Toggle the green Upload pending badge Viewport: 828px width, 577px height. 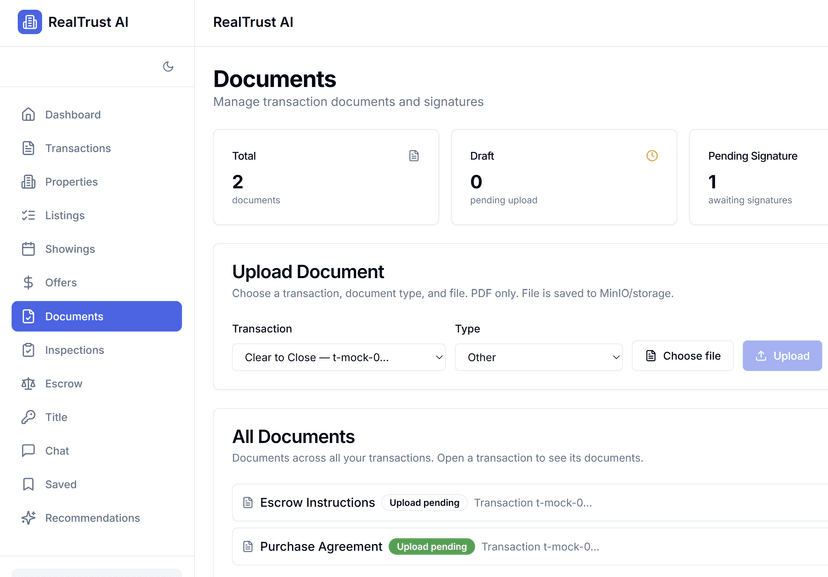(432, 546)
